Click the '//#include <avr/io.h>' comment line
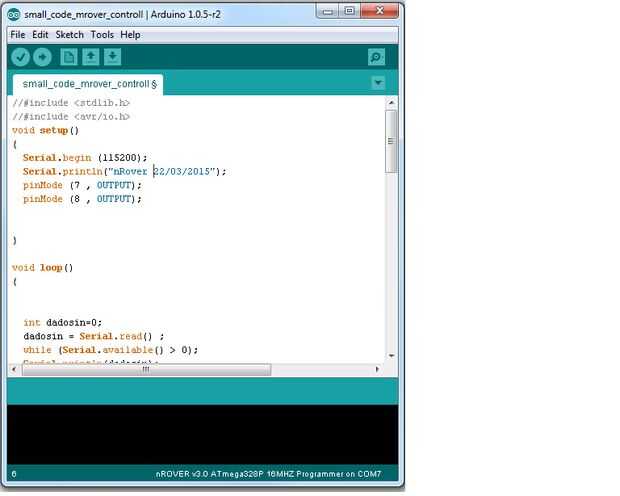 coord(71,117)
